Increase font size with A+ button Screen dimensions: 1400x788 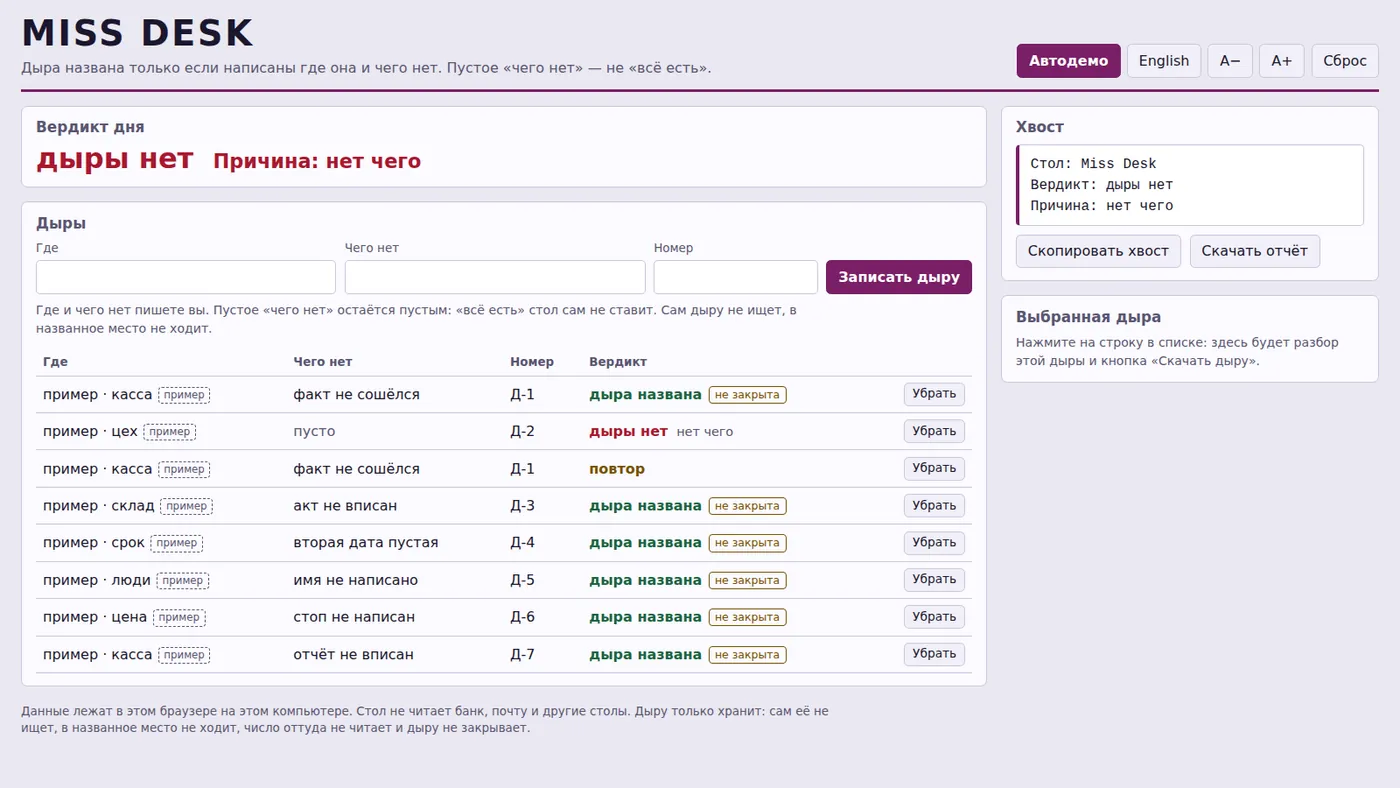(x=1281, y=61)
